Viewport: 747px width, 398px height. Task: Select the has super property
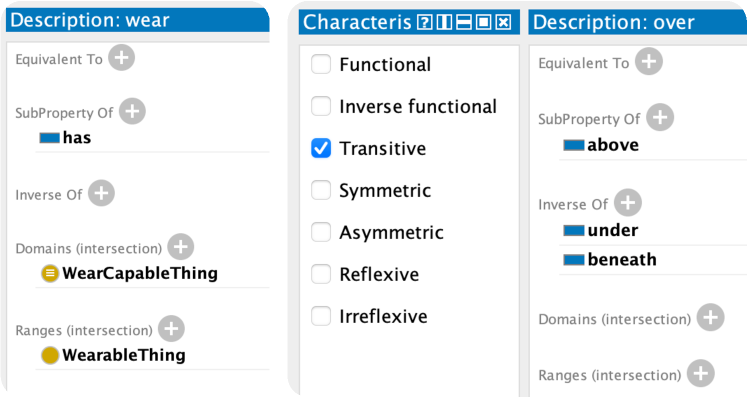(77, 138)
